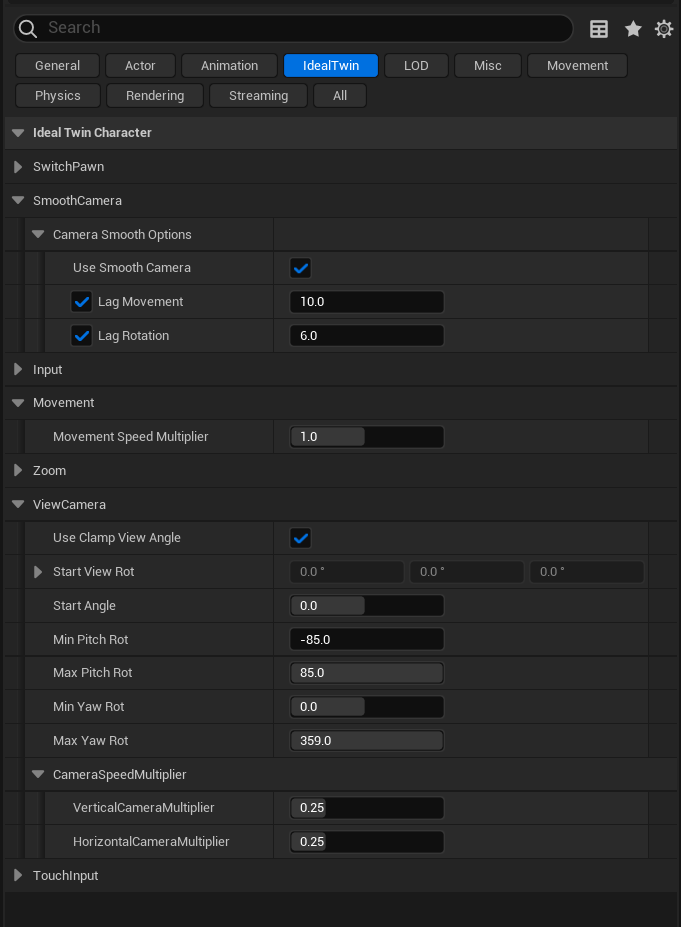The height and width of the screenshot is (927, 681).
Task: Select the Rendering filter tab
Action: pos(155,96)
